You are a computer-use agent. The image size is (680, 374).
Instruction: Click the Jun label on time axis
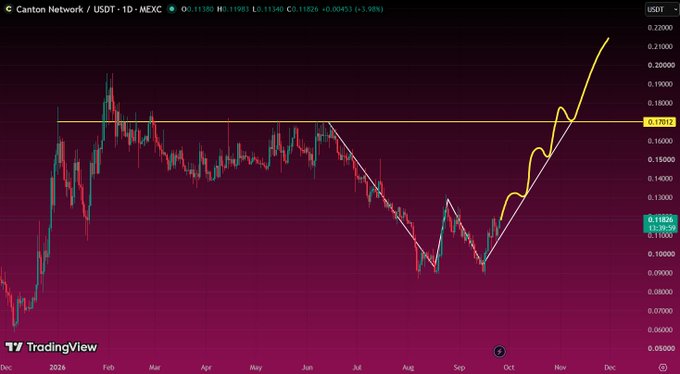pos(307,367)
